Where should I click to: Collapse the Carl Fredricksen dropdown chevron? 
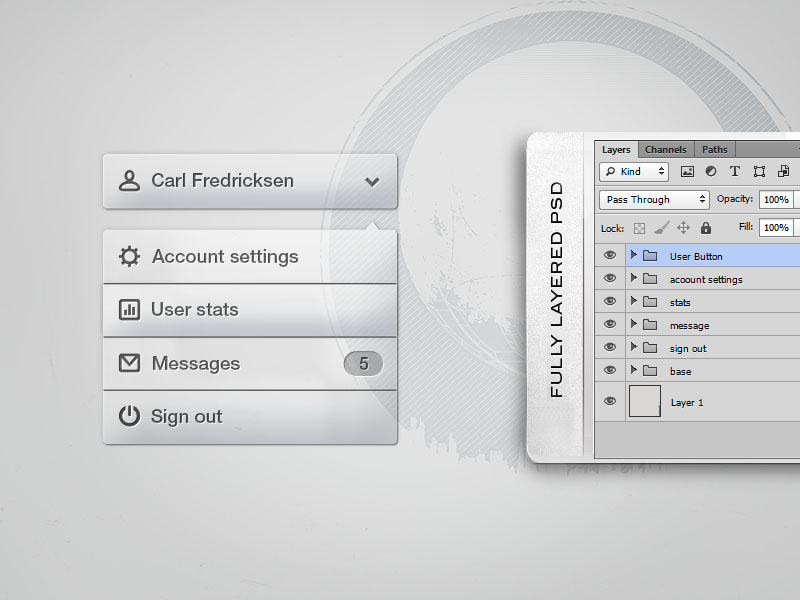pos(372,182)
